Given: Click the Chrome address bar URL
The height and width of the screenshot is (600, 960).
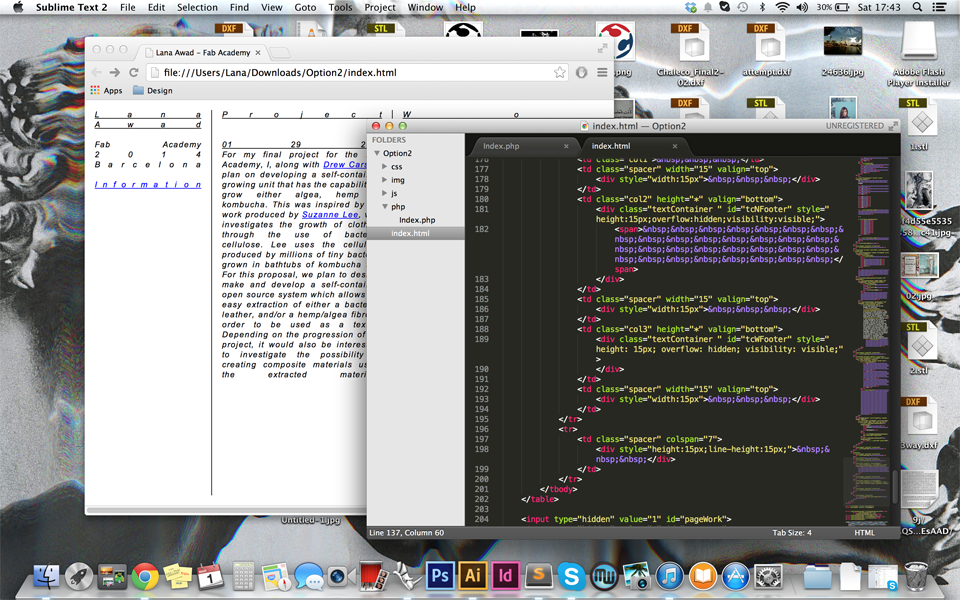Looking at the screenshot, I should click(280, 72).
